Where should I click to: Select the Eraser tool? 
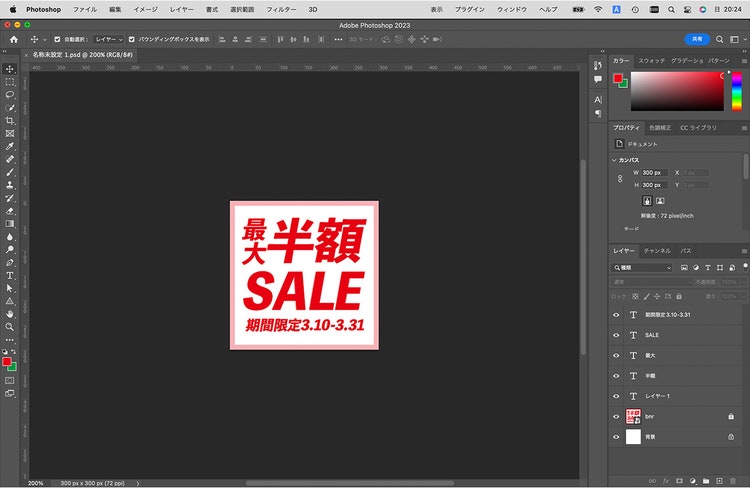click(10, 211)
